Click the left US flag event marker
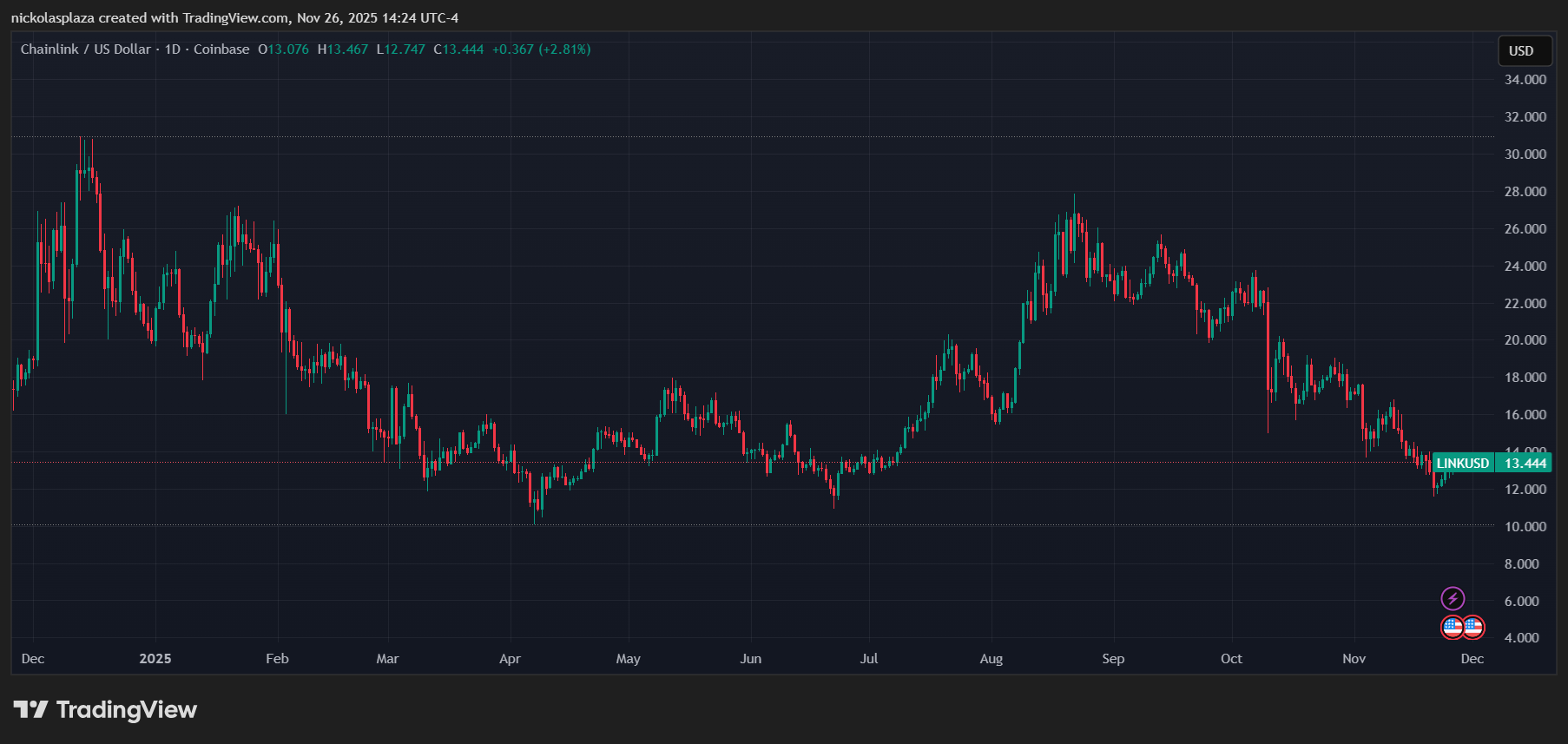Viewport: 1568px width, 744px height. click(x=1453, y=627)
